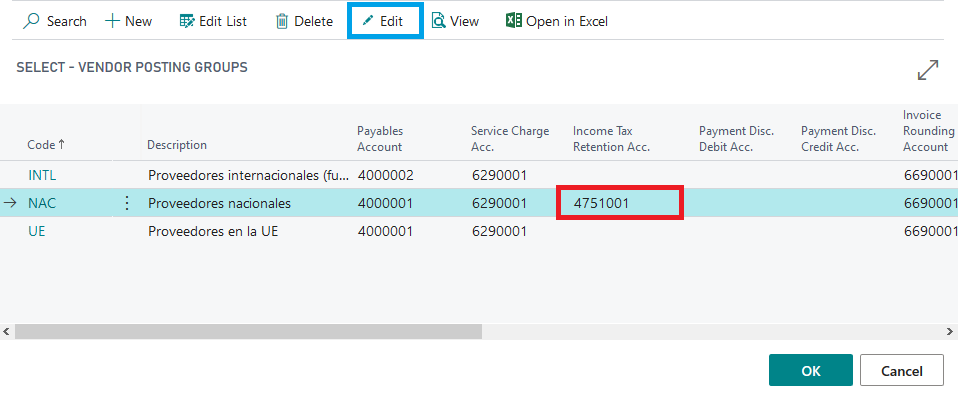958x399 pixels.
Task: Open the INTL code link
Action: click(x=42, y=176)
